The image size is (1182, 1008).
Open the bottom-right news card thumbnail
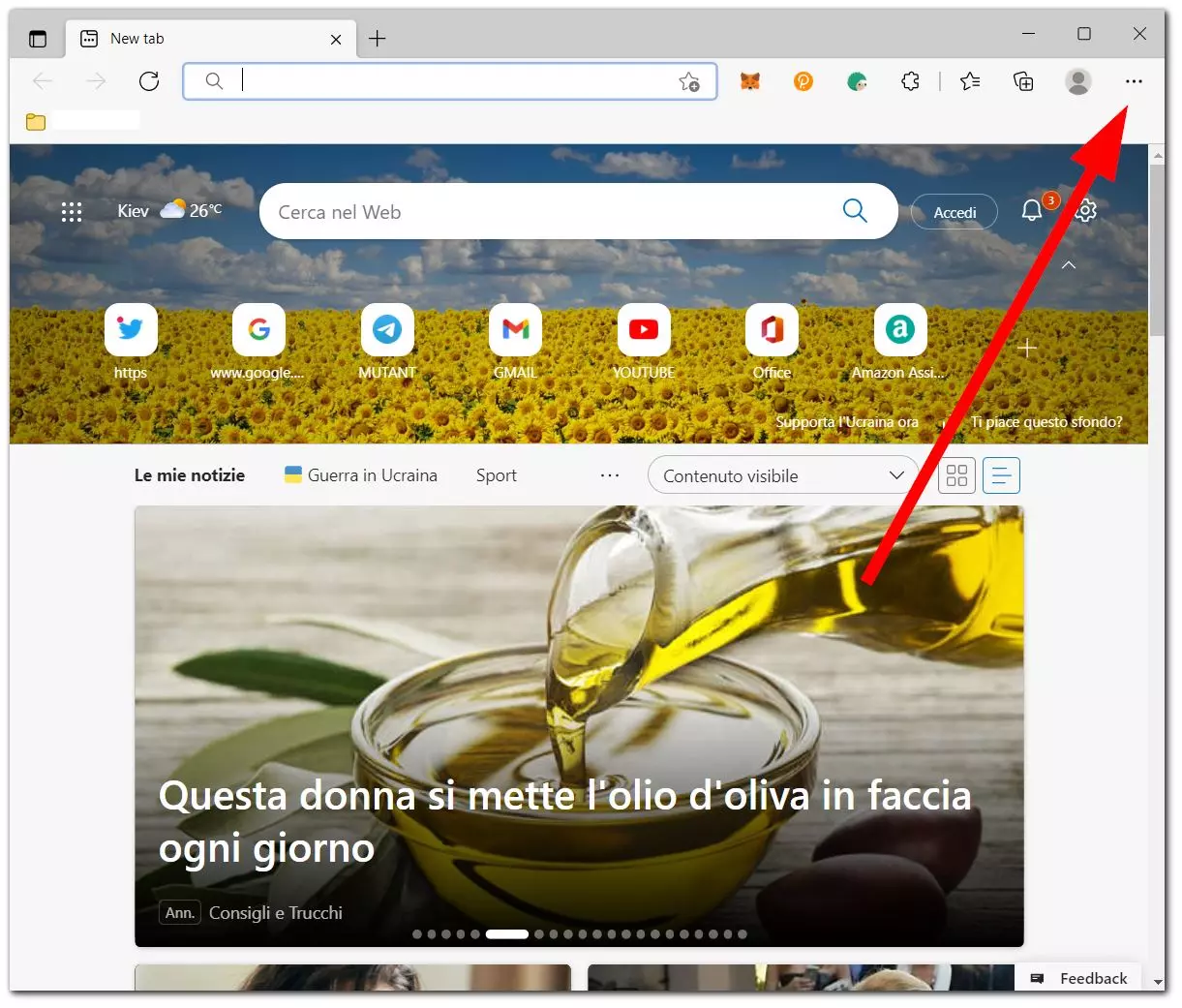click(x=802, y=977)
